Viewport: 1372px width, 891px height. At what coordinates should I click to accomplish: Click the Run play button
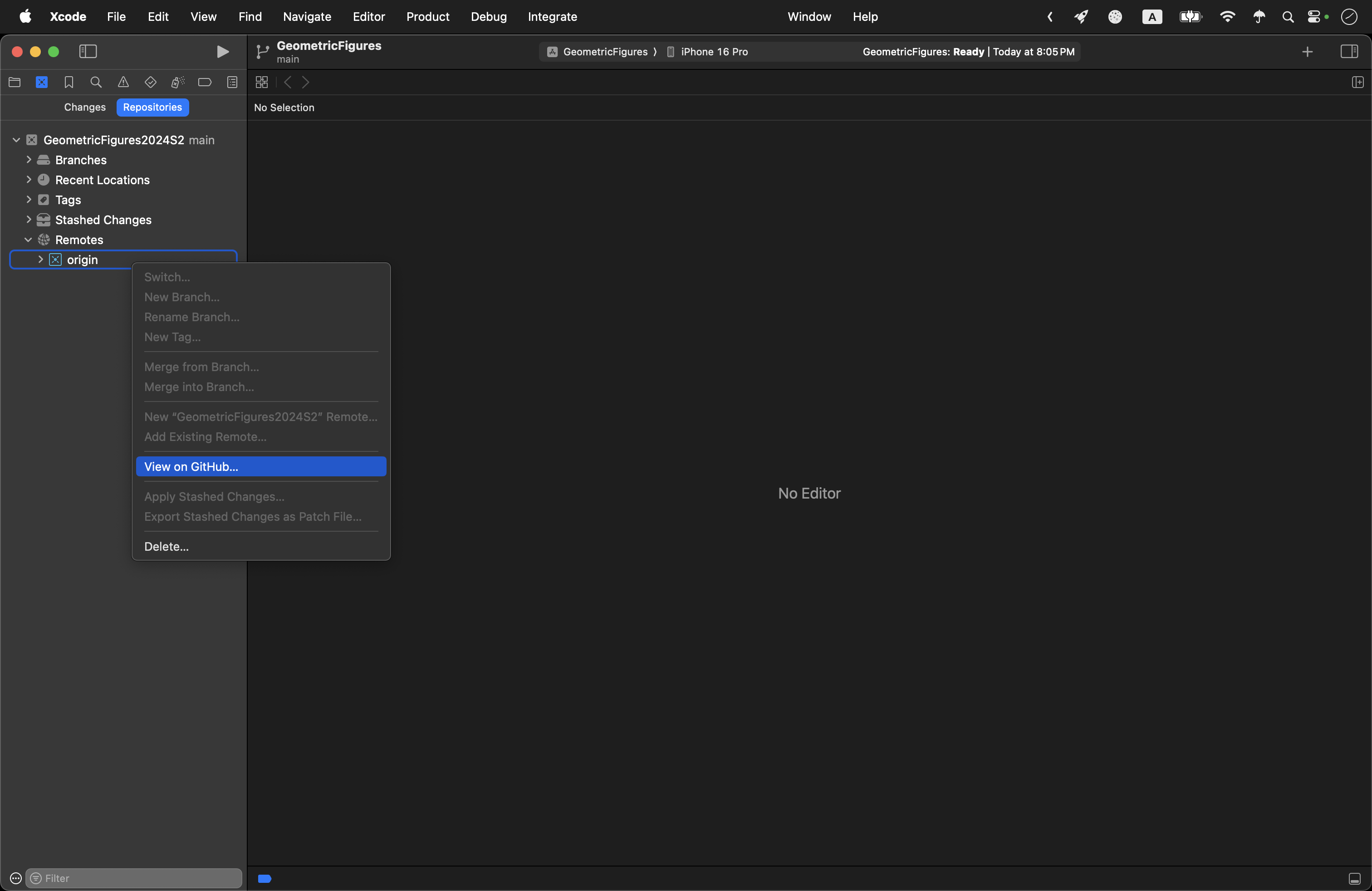(x=222, y=52)
